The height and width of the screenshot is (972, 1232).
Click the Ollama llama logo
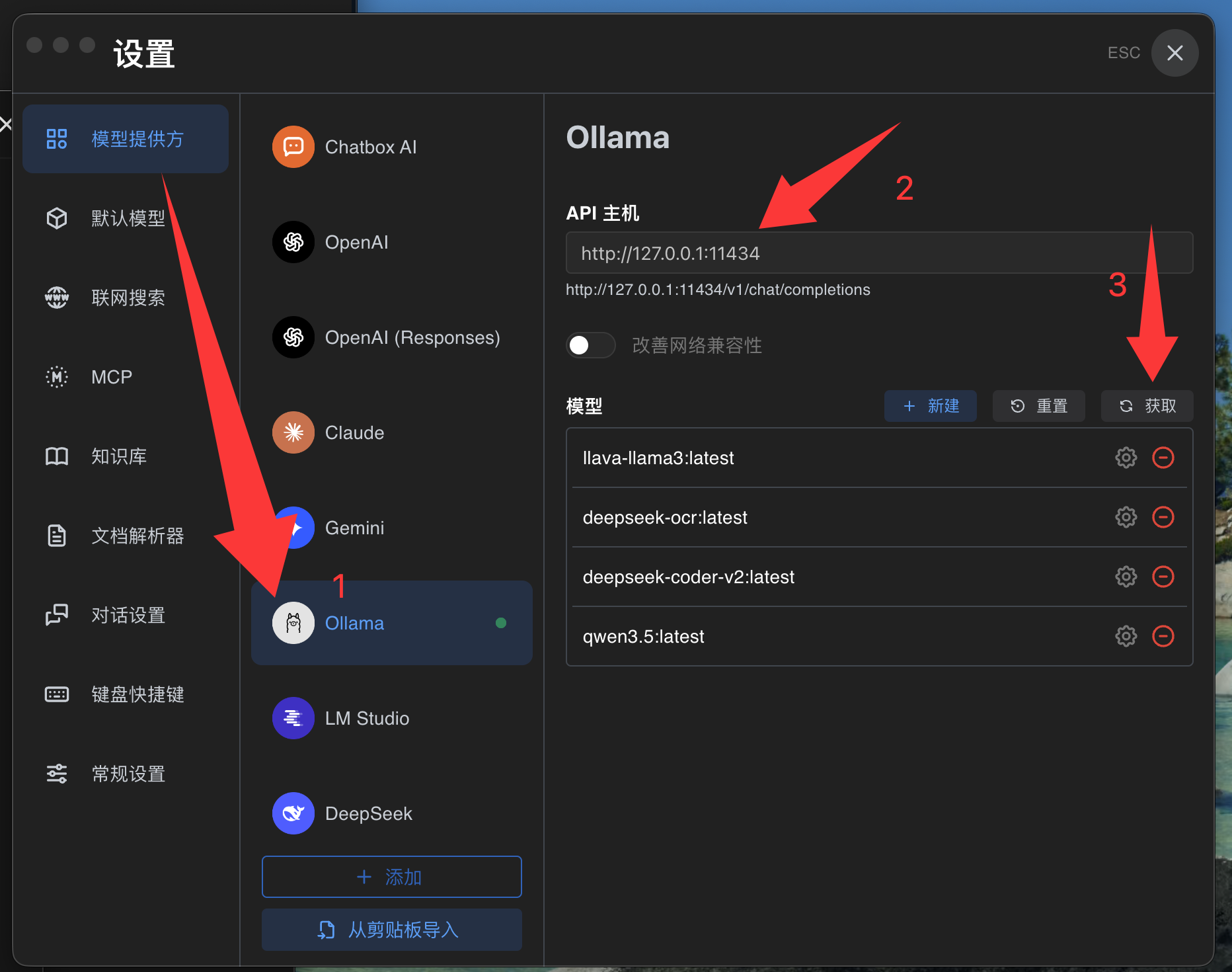(293, 623)
